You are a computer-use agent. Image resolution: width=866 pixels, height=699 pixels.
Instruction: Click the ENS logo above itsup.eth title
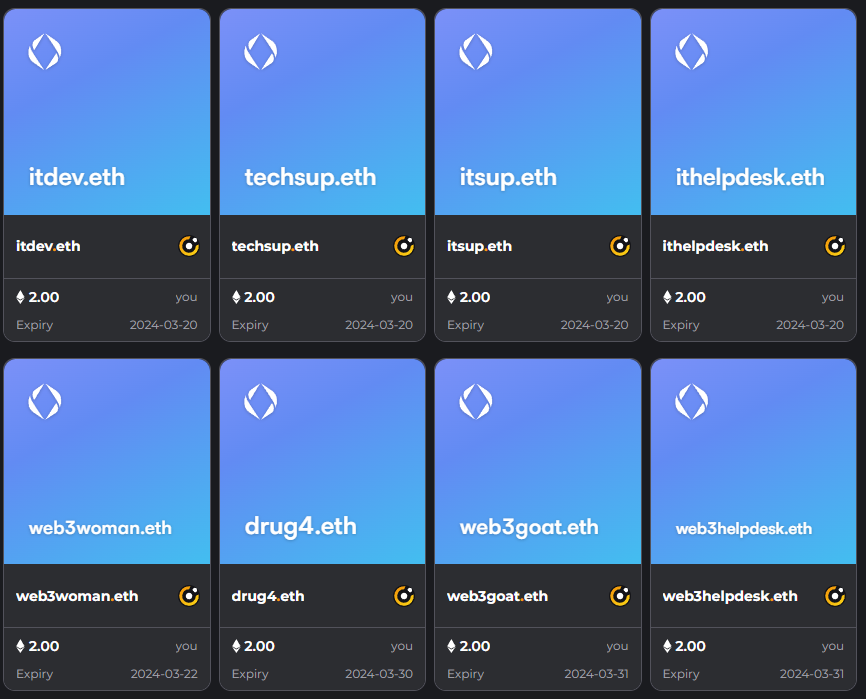tap(476, 50)
